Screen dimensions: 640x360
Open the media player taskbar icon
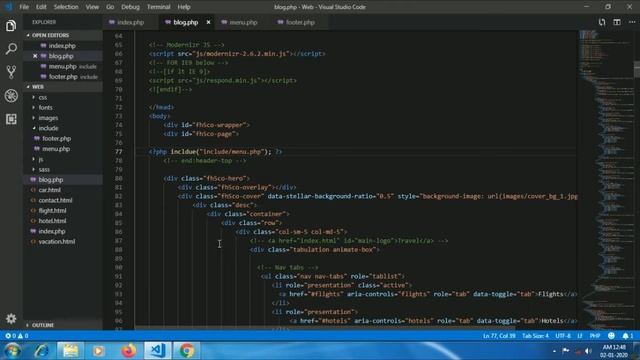pyautogui.click(x=98, y=351)
